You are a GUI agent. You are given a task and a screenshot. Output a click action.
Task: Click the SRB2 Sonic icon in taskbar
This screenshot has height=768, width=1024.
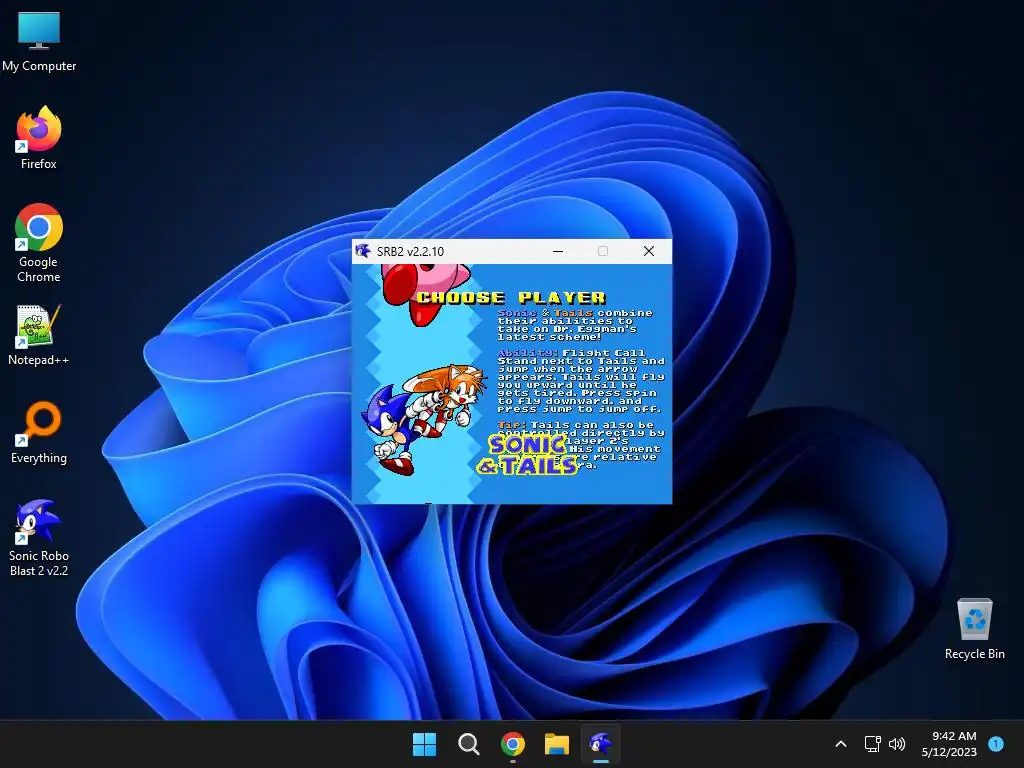[601, 744]
